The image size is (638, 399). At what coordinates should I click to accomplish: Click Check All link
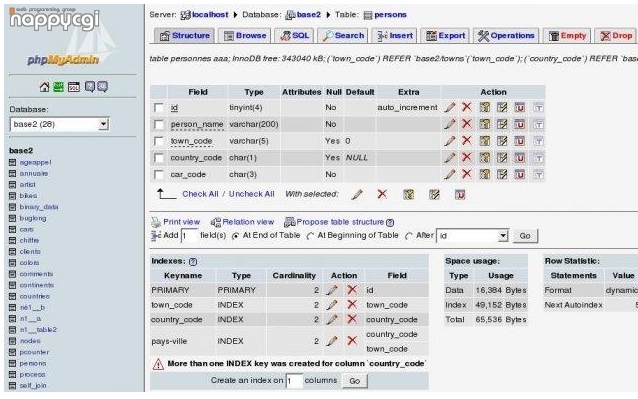point(200,194)
